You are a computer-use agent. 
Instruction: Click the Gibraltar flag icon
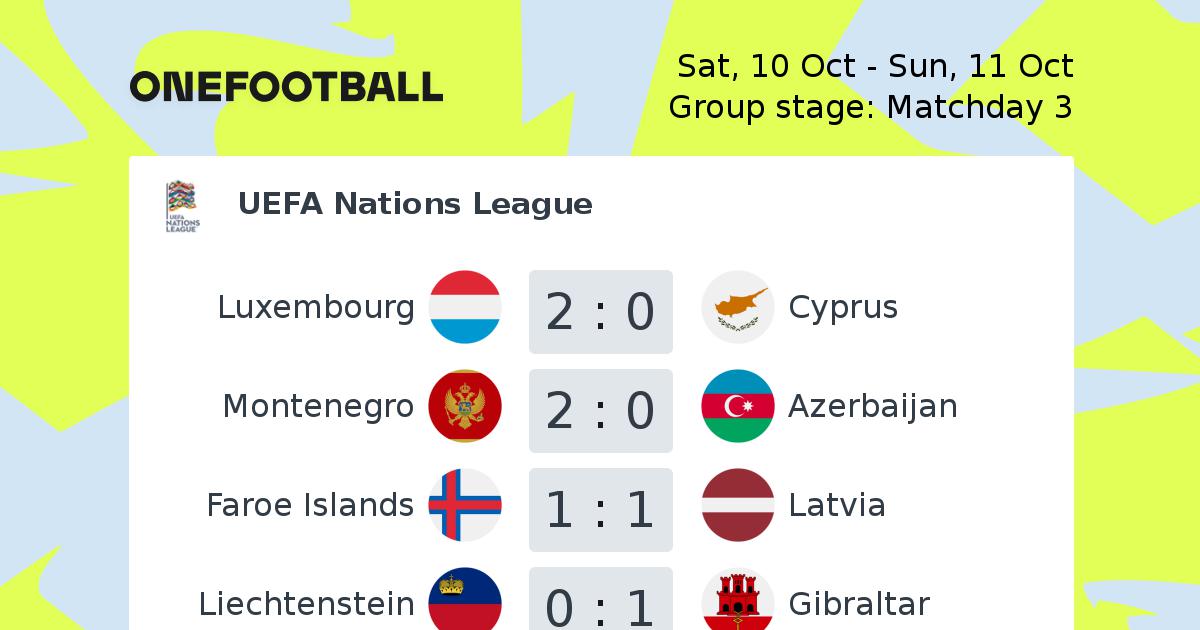click(738, 599)
